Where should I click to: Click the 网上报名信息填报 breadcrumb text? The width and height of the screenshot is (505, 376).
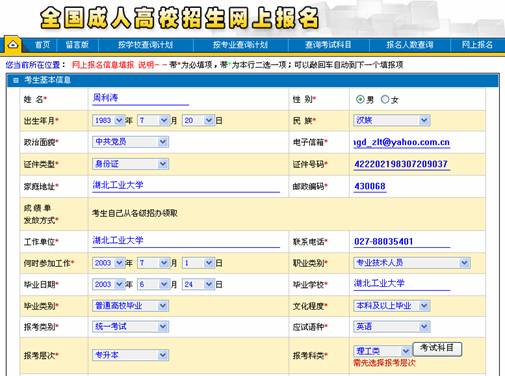tap(103, 65)
